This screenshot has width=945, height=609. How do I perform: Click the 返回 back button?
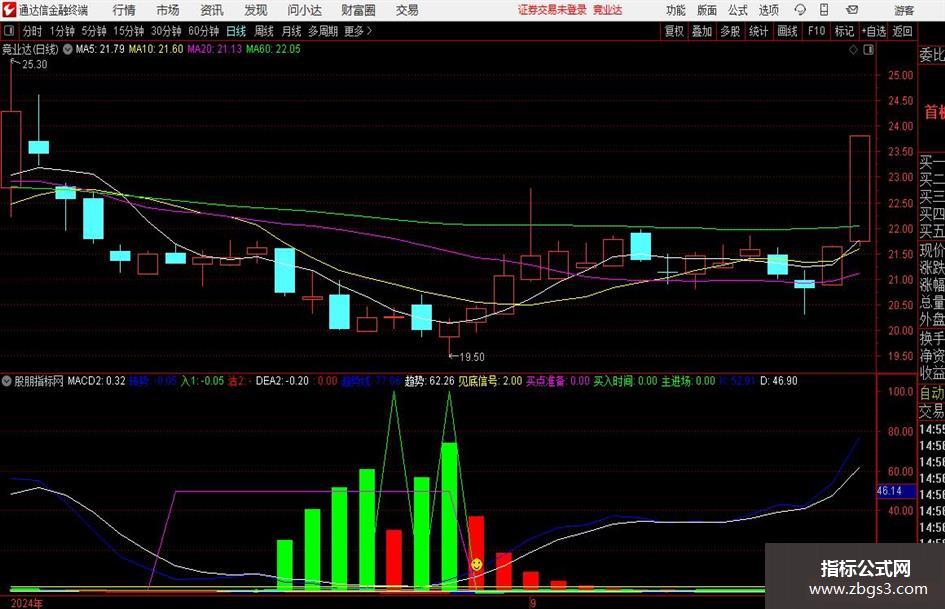tap(902, 31)
